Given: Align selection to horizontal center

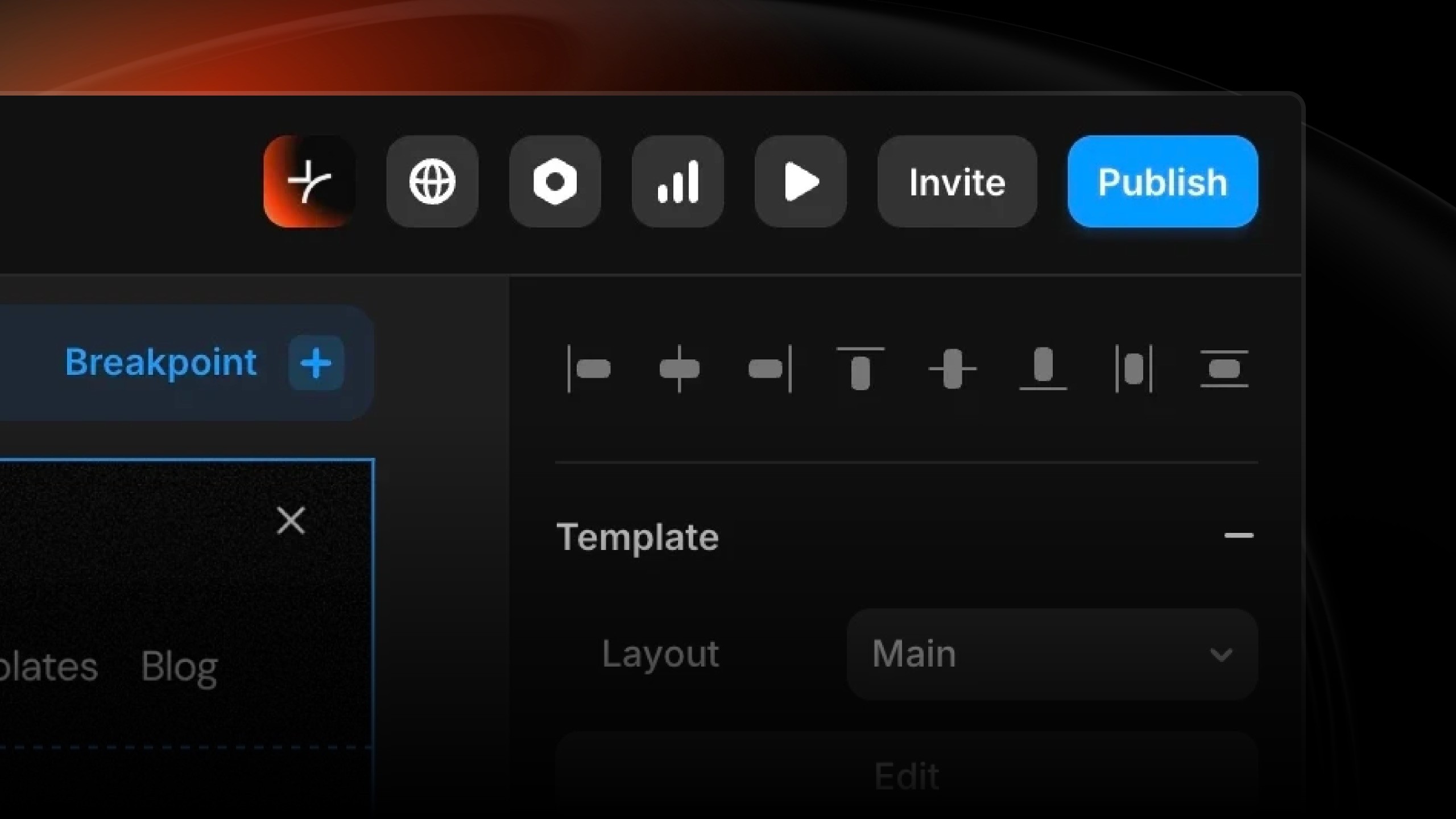Looking at the screenshot, I should coord(679,369).
